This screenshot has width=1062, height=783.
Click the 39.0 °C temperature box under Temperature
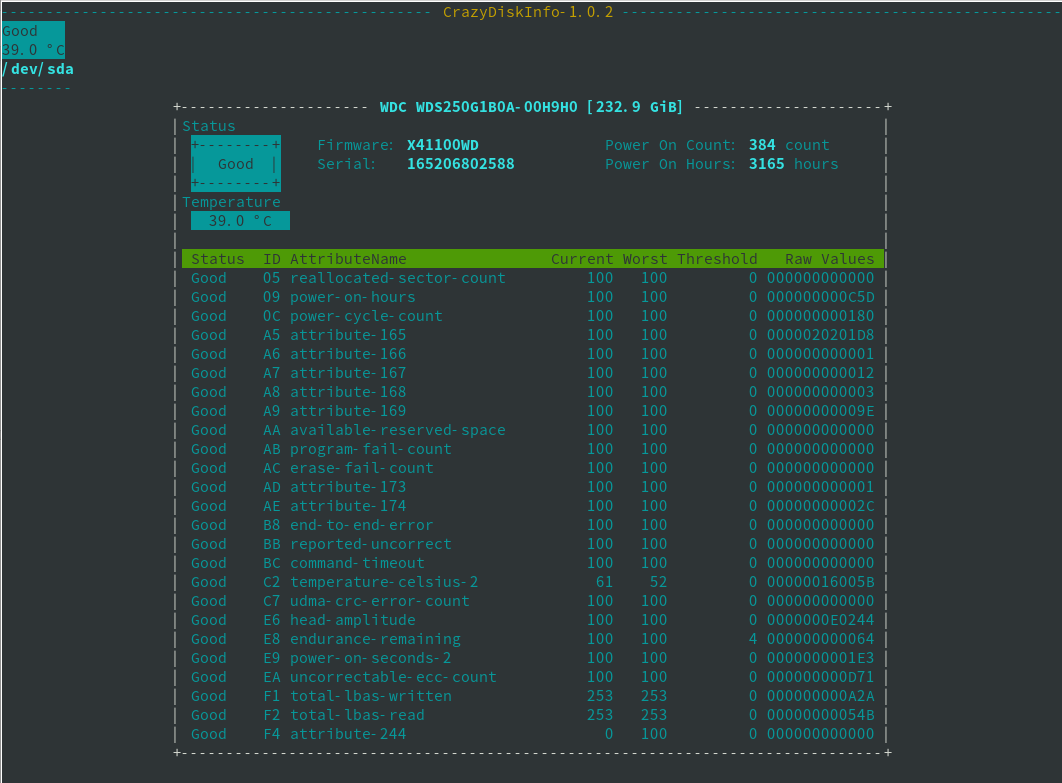click(240, 221)
